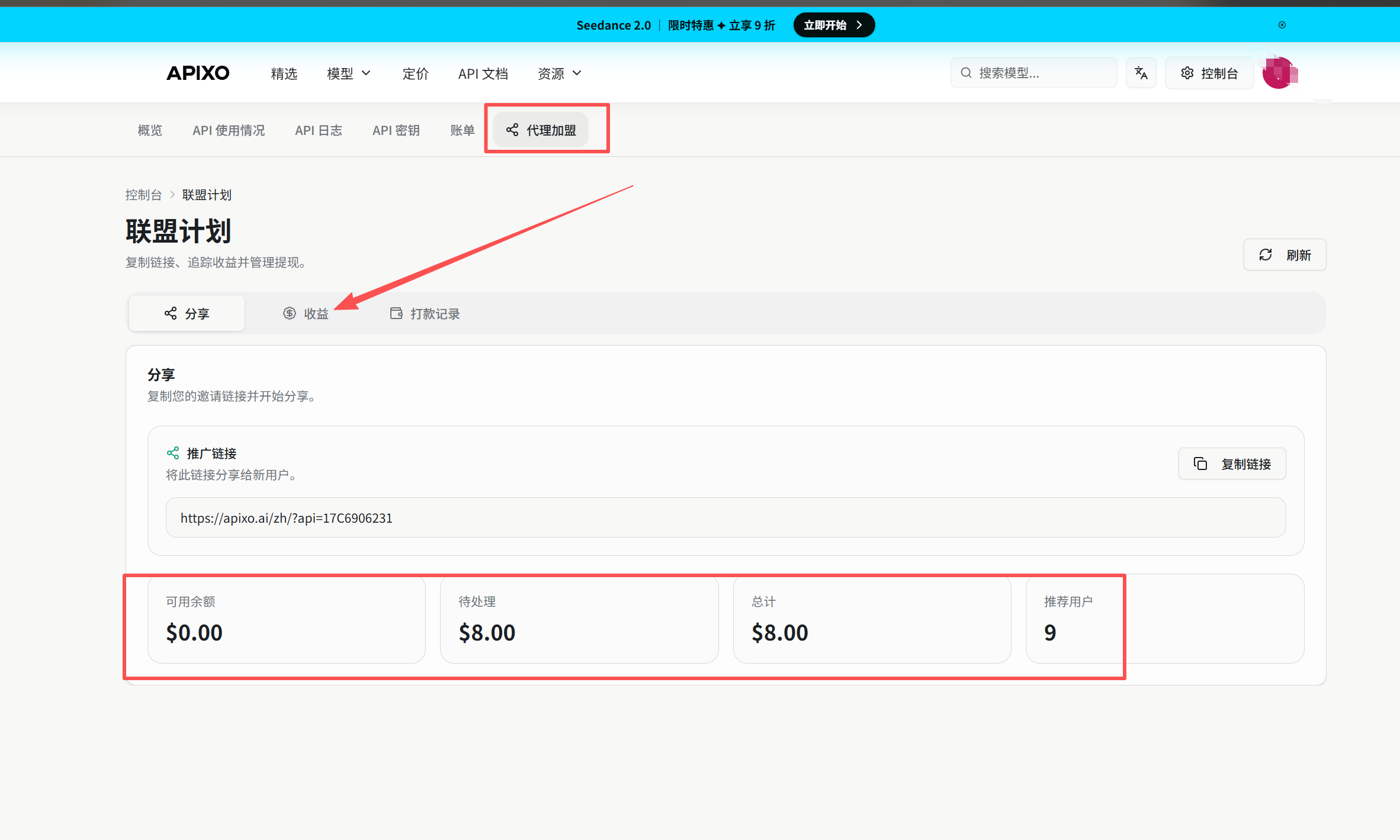1400x840 pixels.
Task: Open the 打款记录 sub-tab
Action: point(425,313)
